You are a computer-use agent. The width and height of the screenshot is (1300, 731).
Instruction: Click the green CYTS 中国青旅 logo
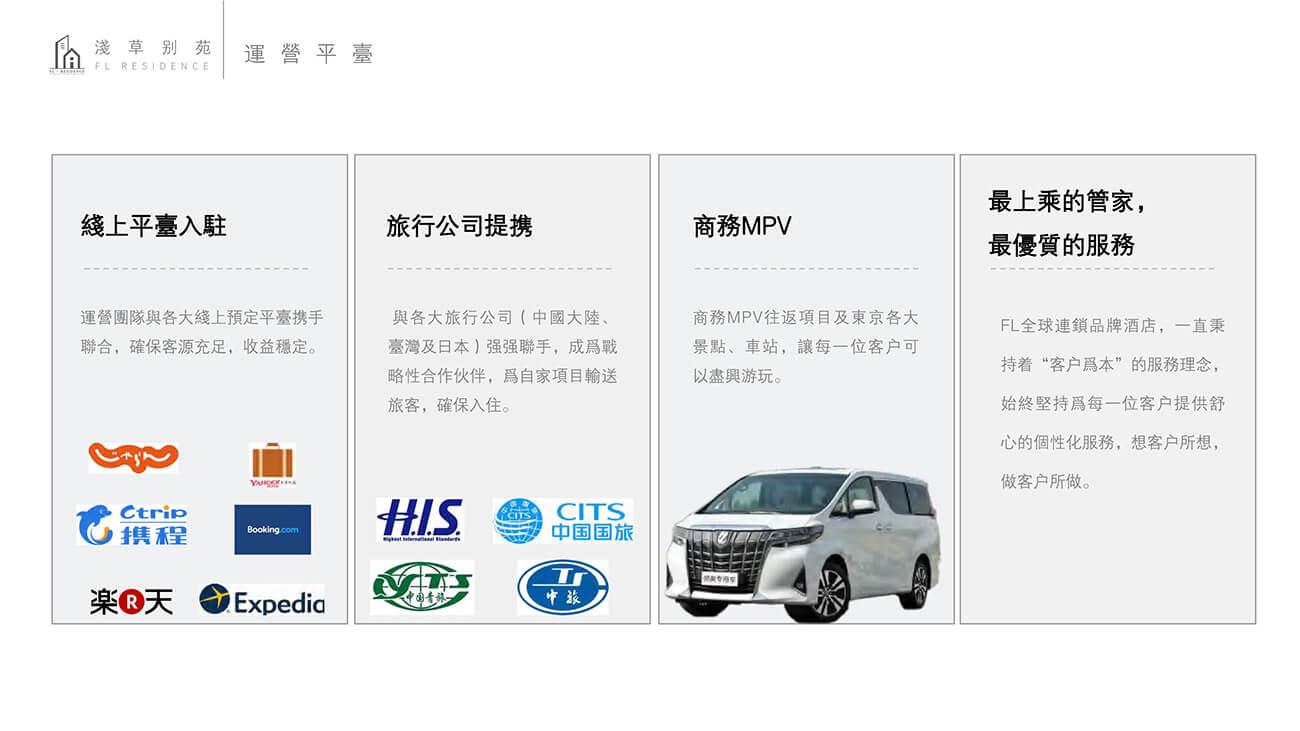point(422,587)
